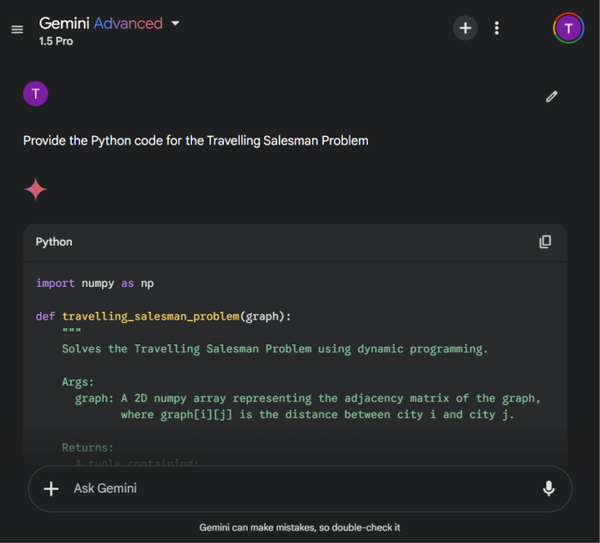Click the "Gemini can make mistakes" disclaimer text

pos(300,527)
